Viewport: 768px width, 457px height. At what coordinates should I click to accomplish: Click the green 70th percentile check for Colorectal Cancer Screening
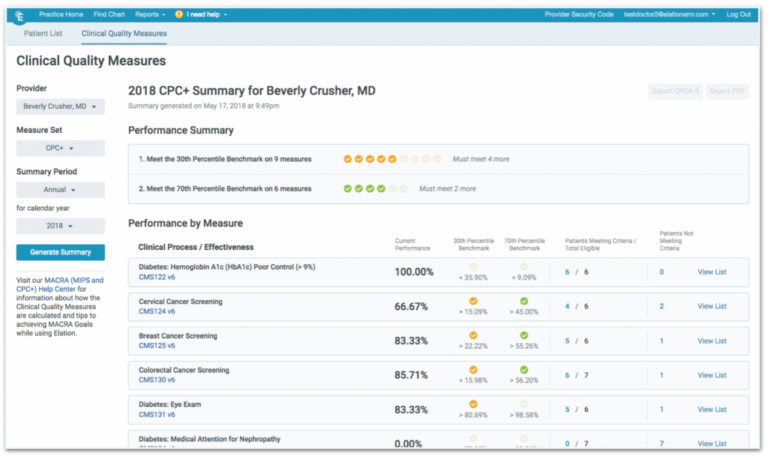point(524,370)
